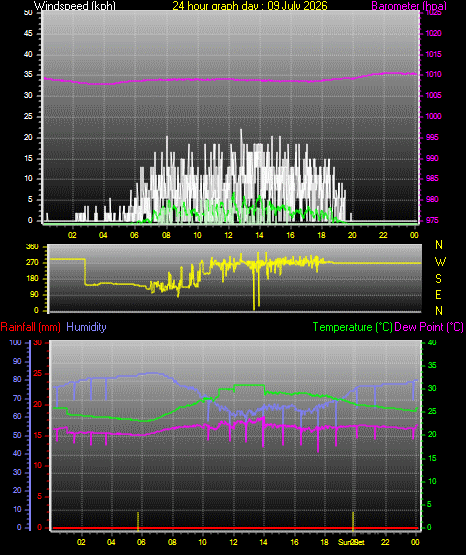466x555 pixels.
Task: Click the '24 hour graph day : 09 July 2026' heading
Action: coord(250,6)
